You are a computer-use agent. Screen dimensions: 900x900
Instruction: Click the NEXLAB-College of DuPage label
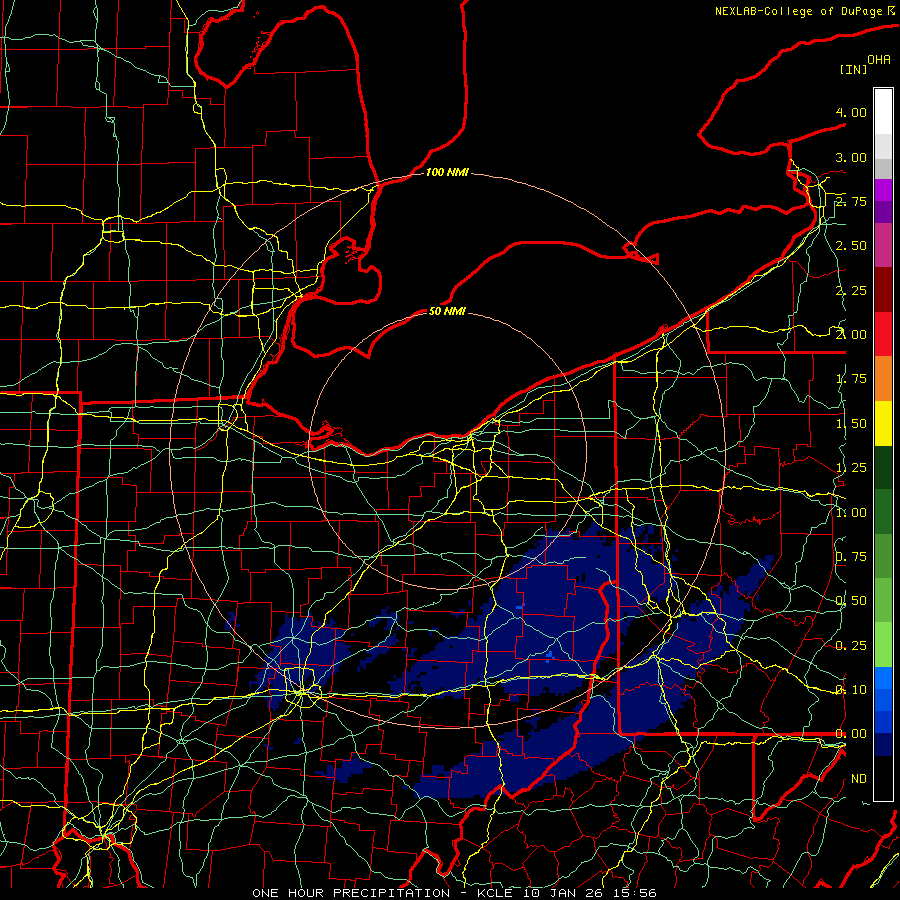[x=800, y=11]
